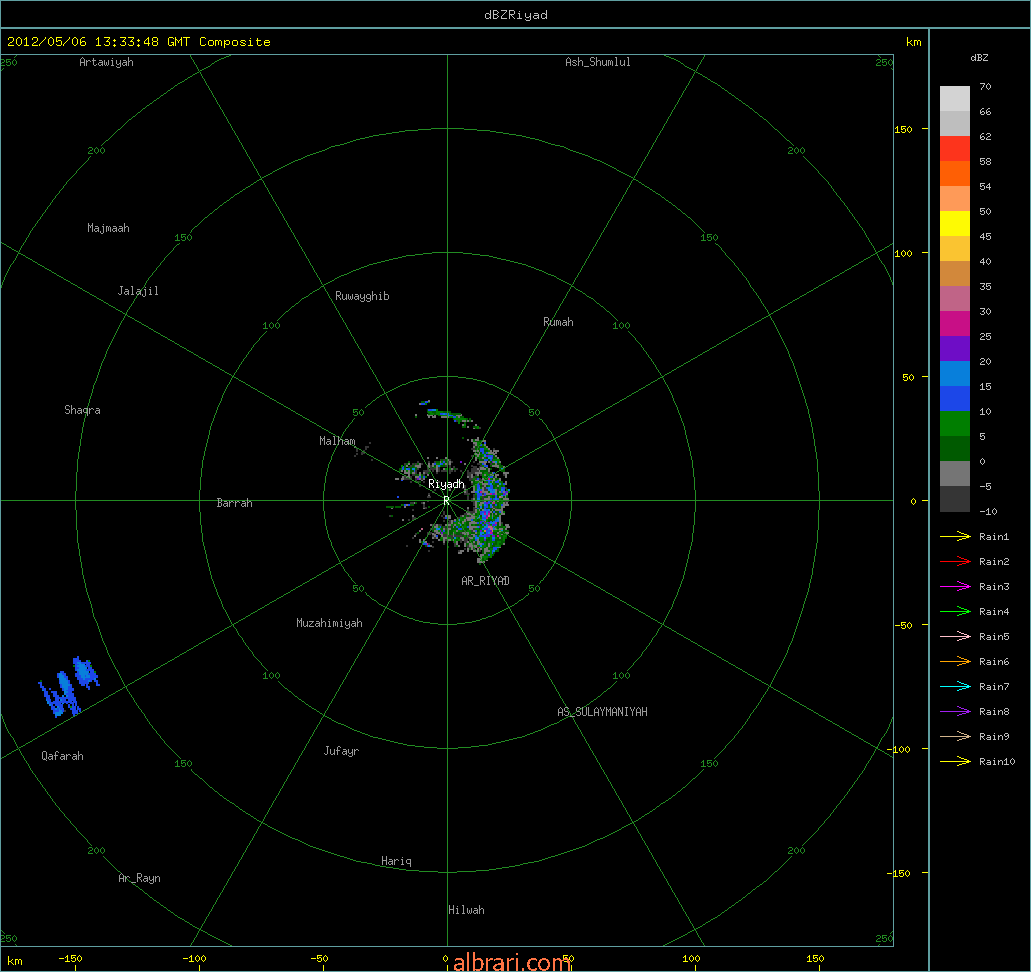Click the top right km unit label

[914, 42]
